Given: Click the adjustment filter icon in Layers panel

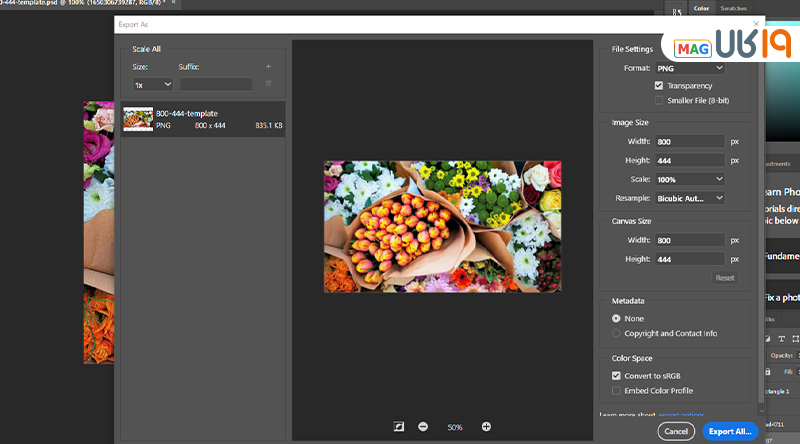Looking at the screenshot, I should click(x=768, y=339).
